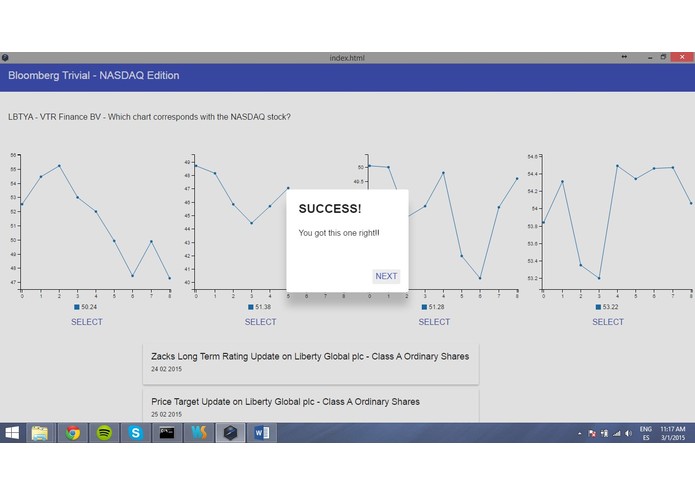Viewport: 695px width, 494px height.
Task: Click NEXT in the Success dialog
Action: pyautogui.click(x=386, y=276)
